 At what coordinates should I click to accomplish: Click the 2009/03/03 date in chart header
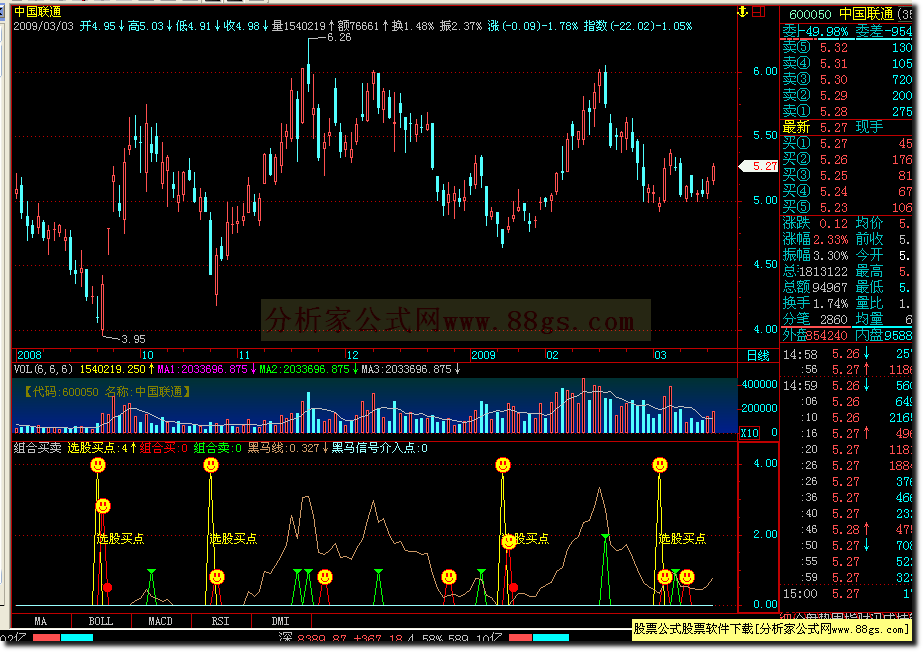(44, 27)
